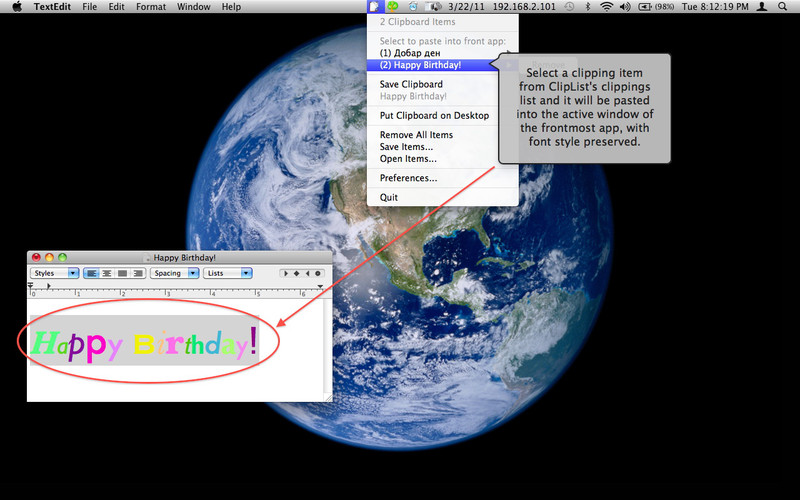Click the Tue 8:12:19 PM clock
Viewport: 800px width, 500px height.
[715, 7]
